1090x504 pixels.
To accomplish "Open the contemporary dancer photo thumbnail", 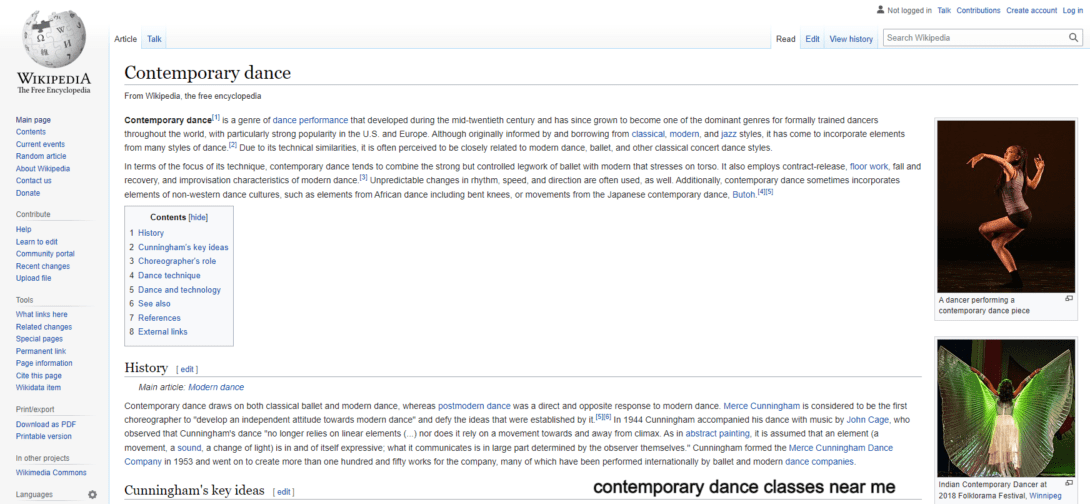I will coord(1005,206).
